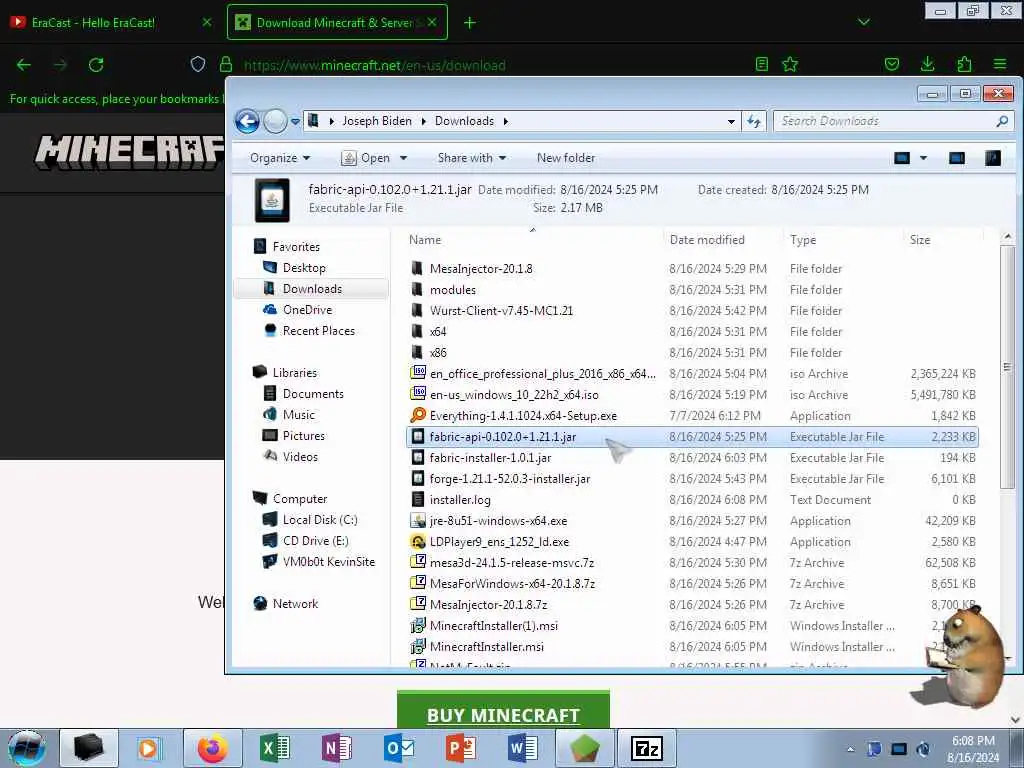Click the change view icon
This screenshot has height=768, width=1024.
pyautogui.click(x=902, y=158)
